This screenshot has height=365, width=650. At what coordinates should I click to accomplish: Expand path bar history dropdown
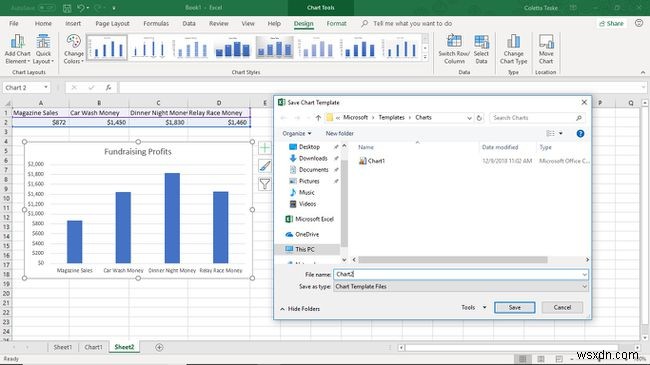coord(469,118)
